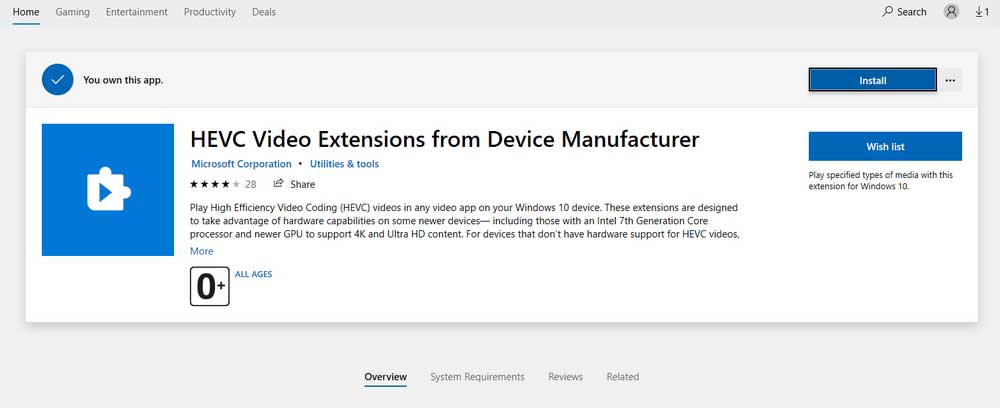Click the 0+ age rating badge
Image resolution: width=1000 pixels, height=408 pixels.
210,286
